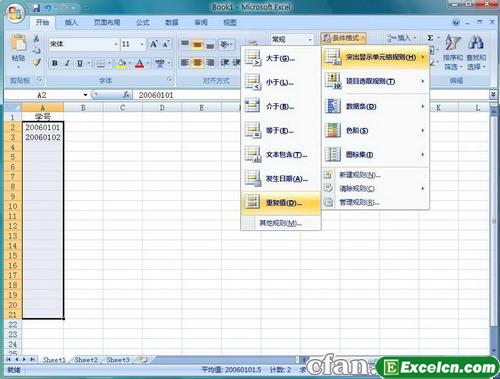Open the font size dropdown 11
Viewport: 500px width, 379px height.
(142, 44)
